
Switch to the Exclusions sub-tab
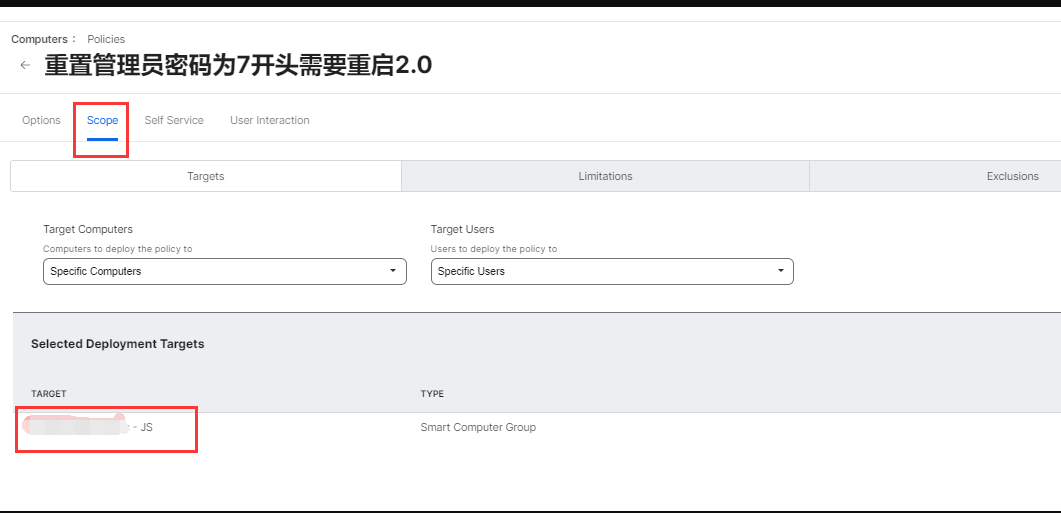(1012, 176)
